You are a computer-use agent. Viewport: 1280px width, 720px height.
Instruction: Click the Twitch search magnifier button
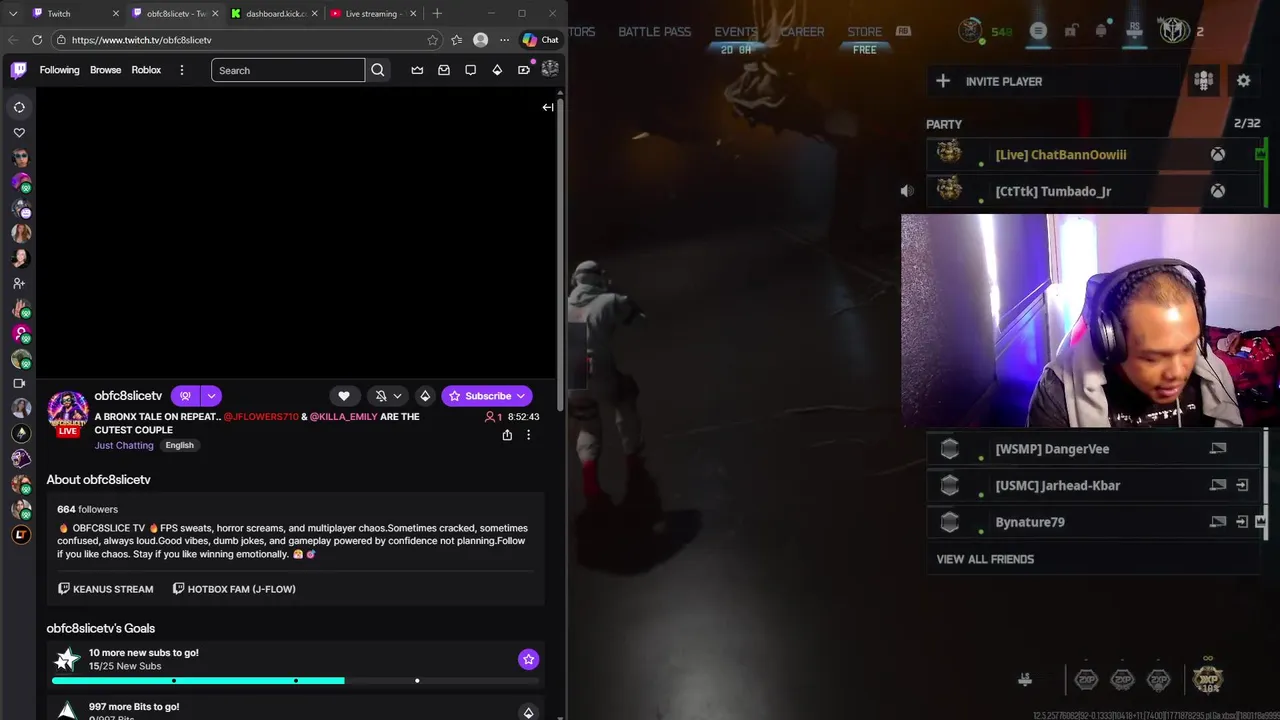tap(378, 70)
